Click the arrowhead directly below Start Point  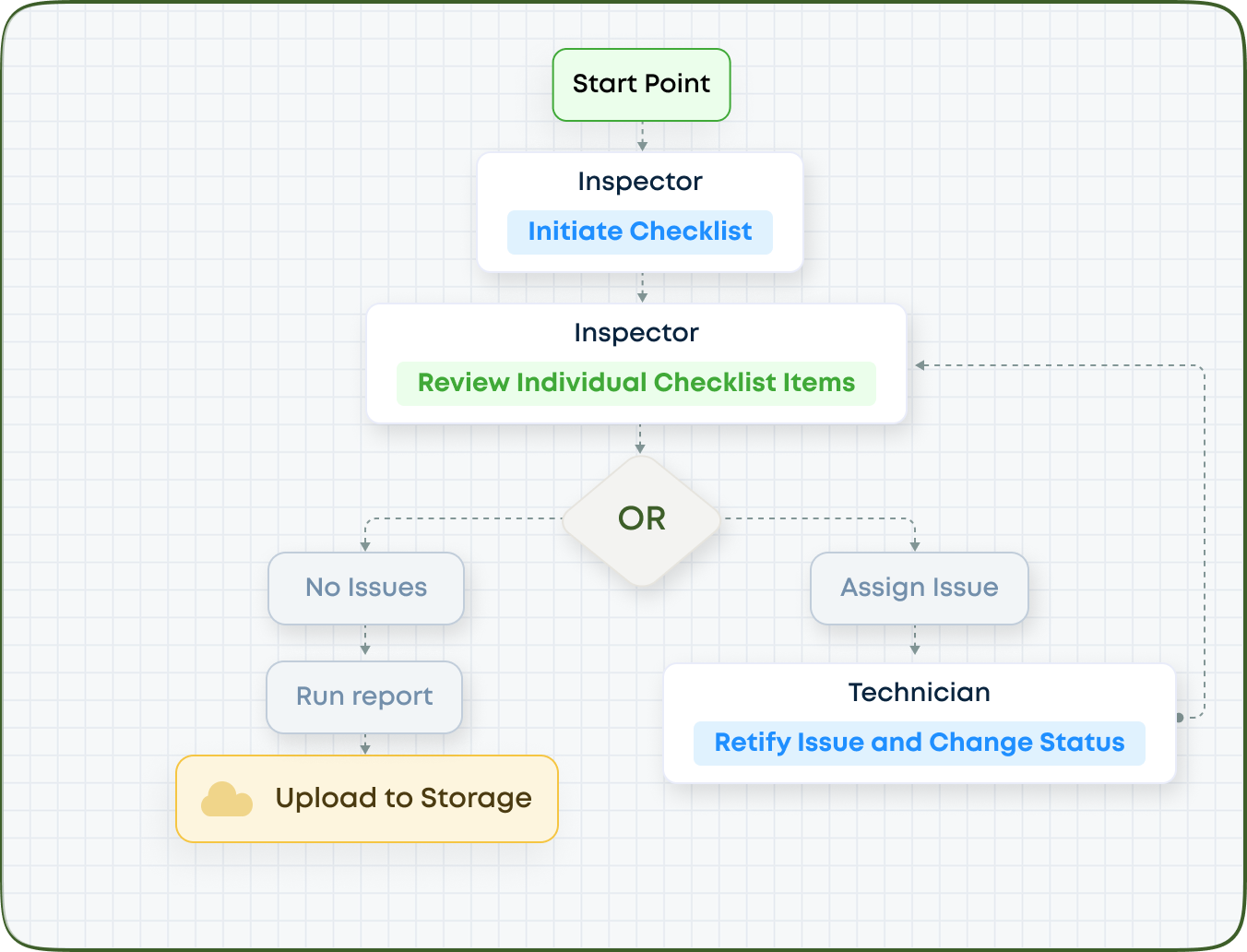point(642,146)
